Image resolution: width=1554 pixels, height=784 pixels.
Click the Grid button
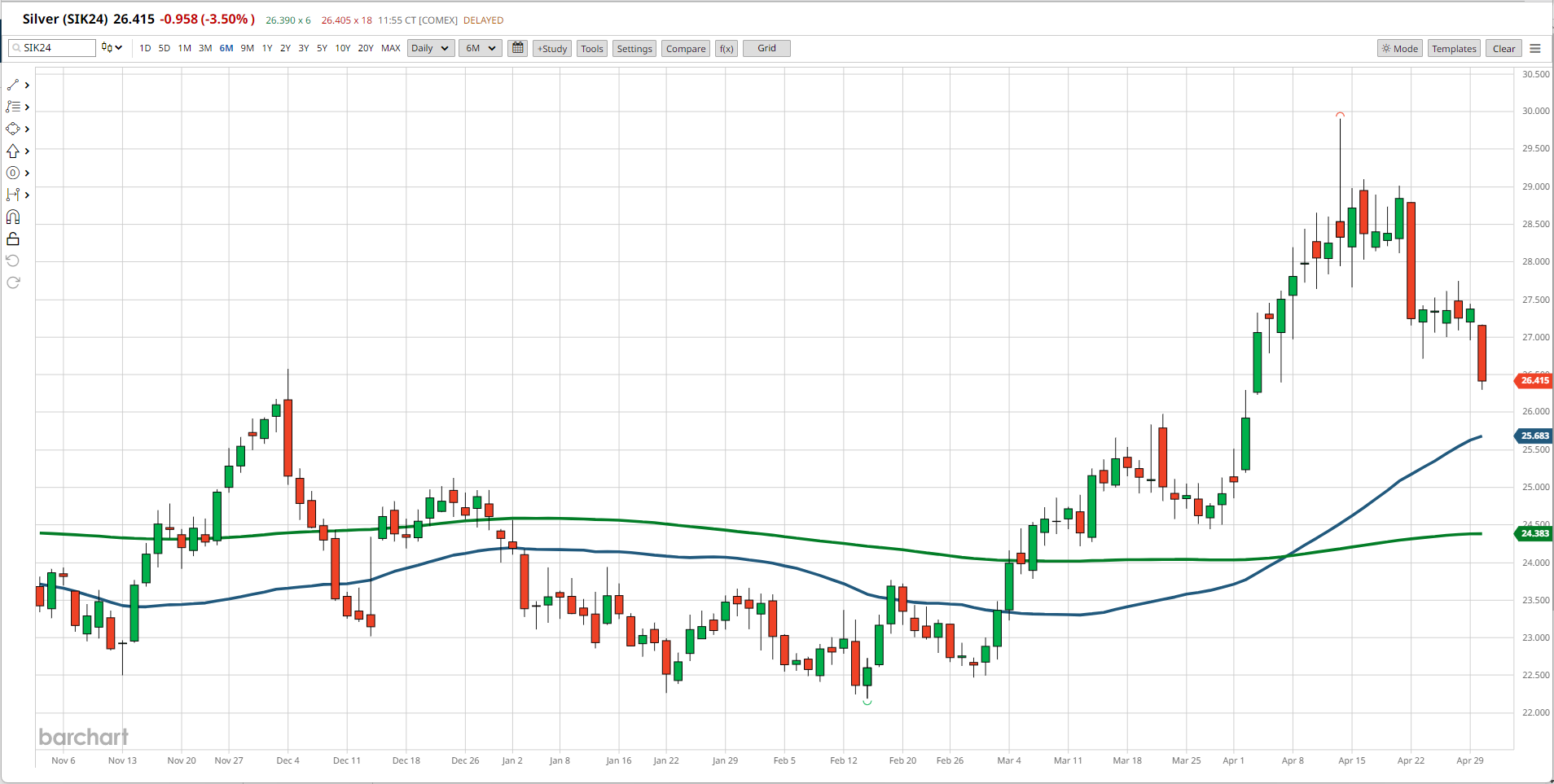click(766, 49)
